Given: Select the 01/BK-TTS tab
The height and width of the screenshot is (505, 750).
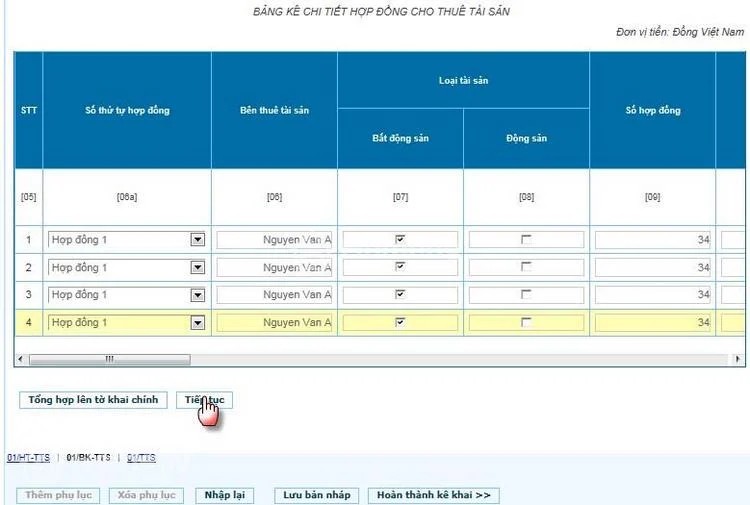Looking at the screenshot, I should [x=87, y=458].
